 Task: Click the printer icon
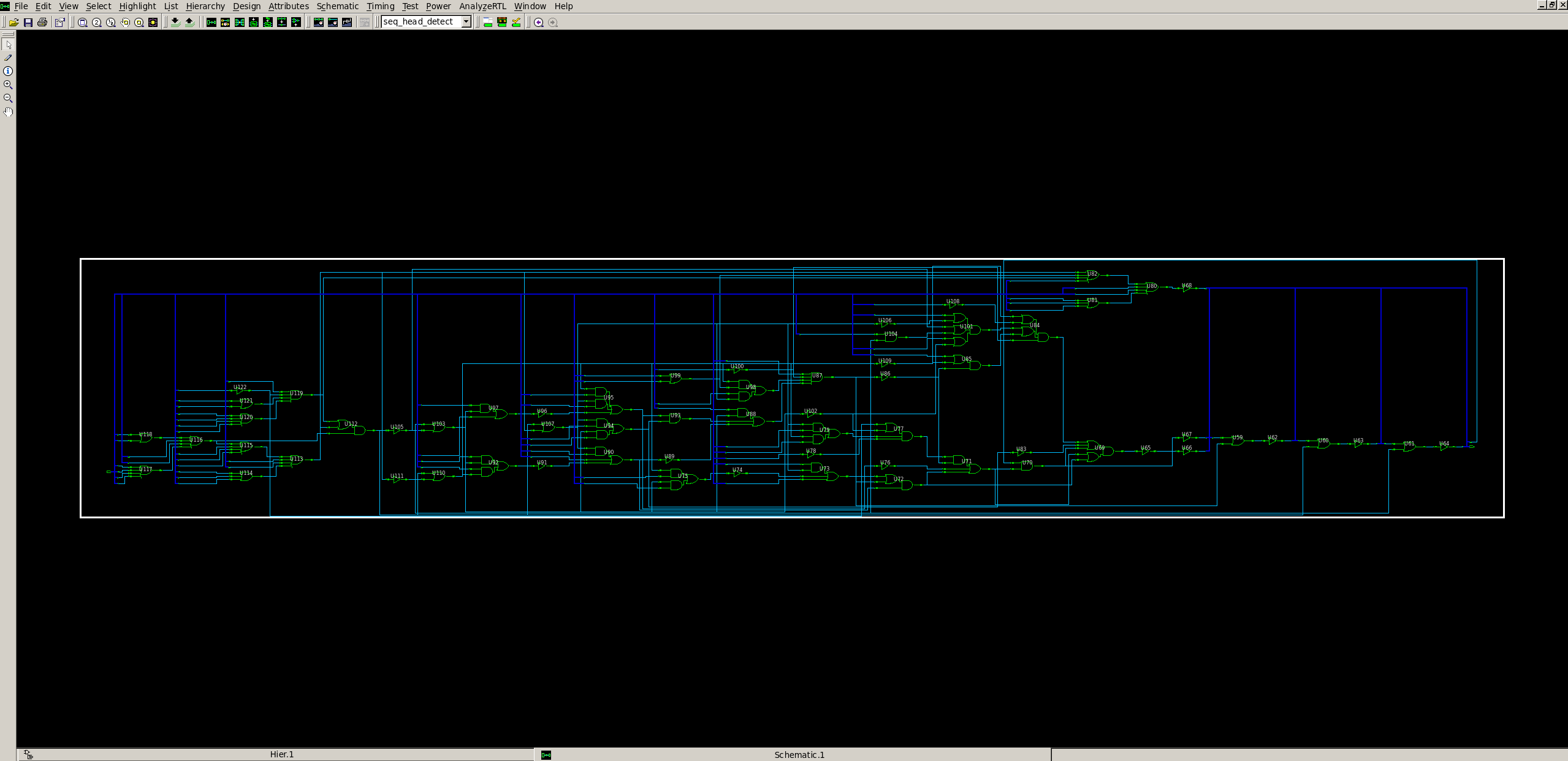42,22
